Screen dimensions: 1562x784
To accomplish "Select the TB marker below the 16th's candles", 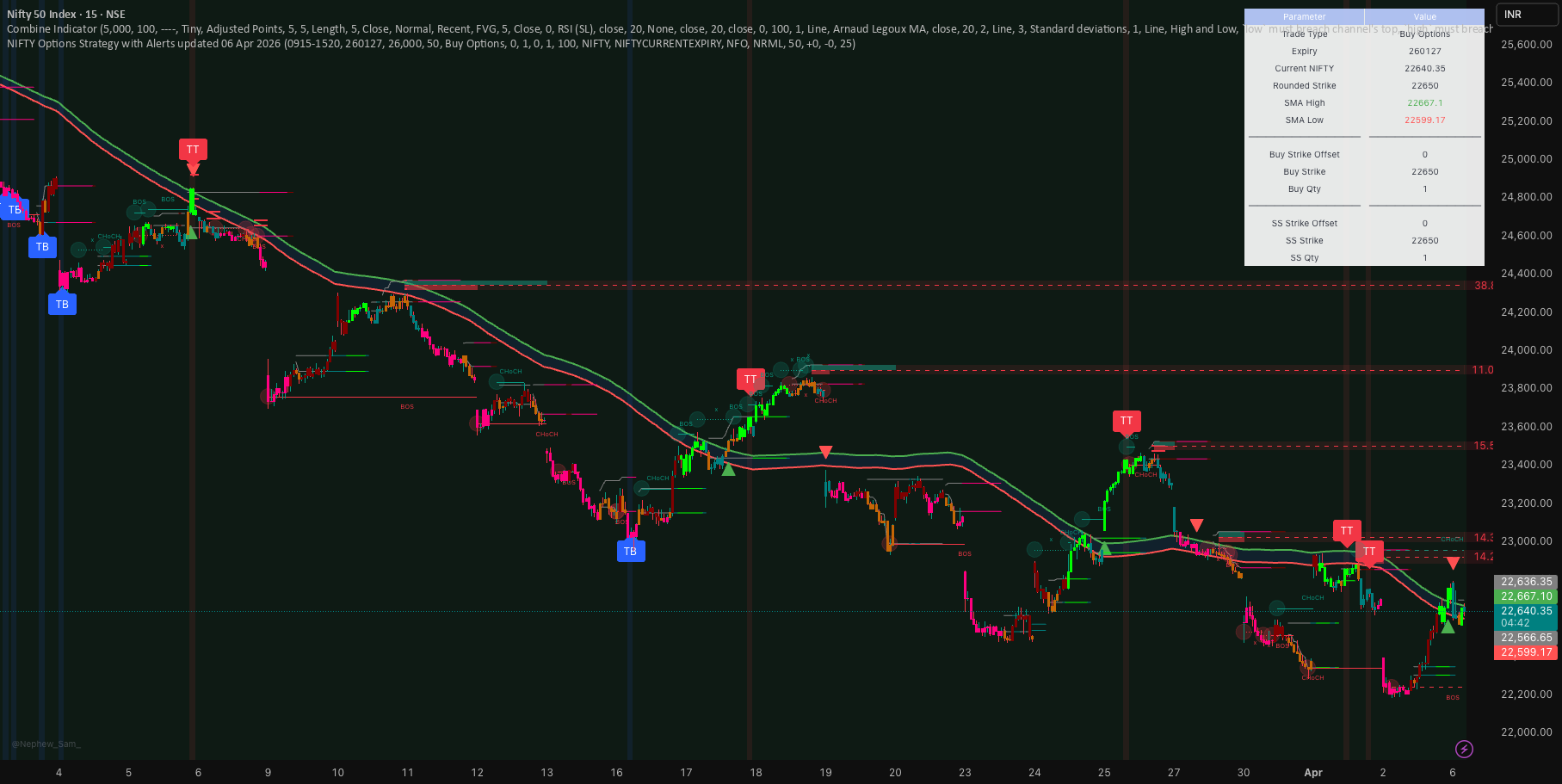I will point(631,551).
